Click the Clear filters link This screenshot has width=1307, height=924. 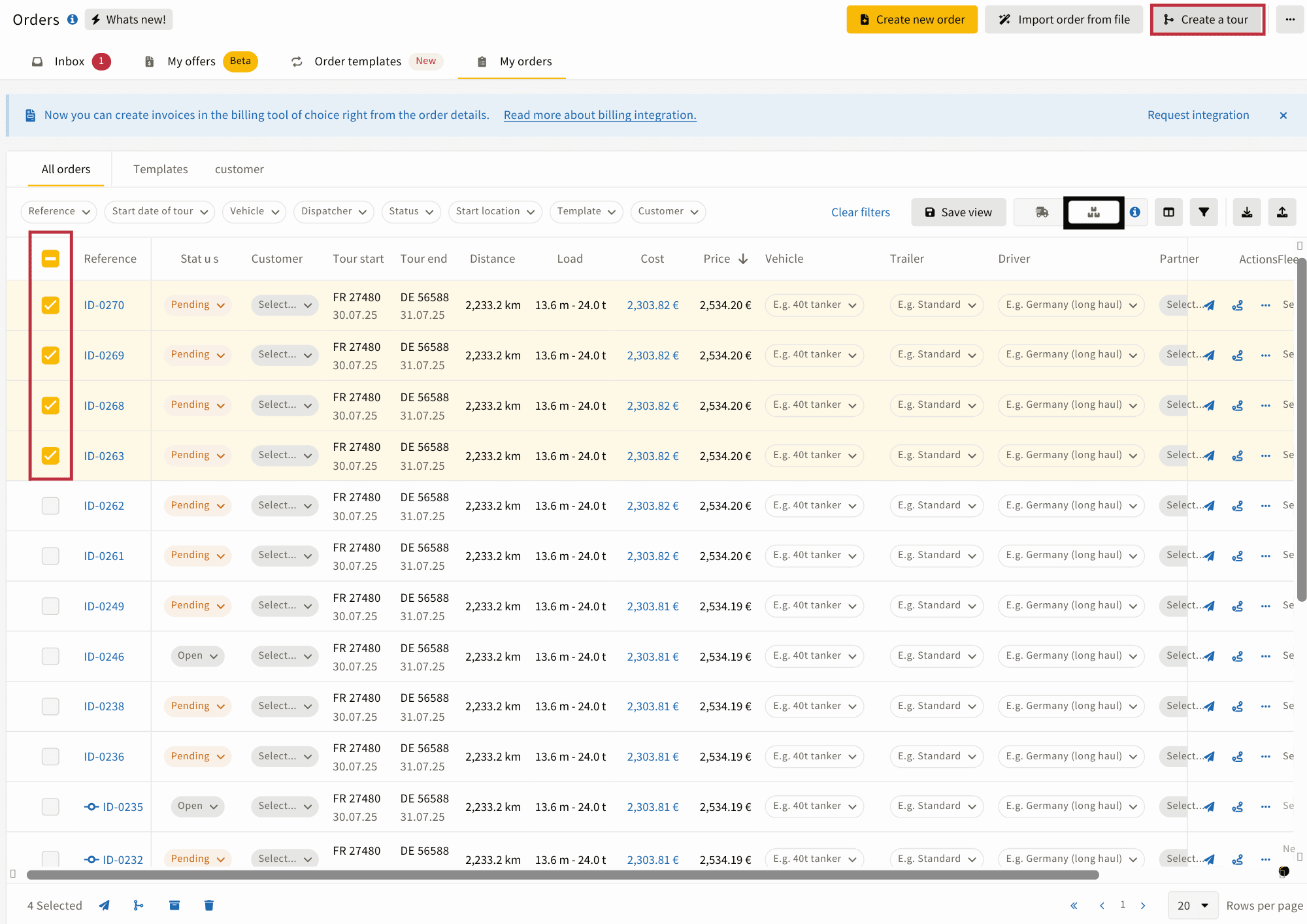(860, 212)
